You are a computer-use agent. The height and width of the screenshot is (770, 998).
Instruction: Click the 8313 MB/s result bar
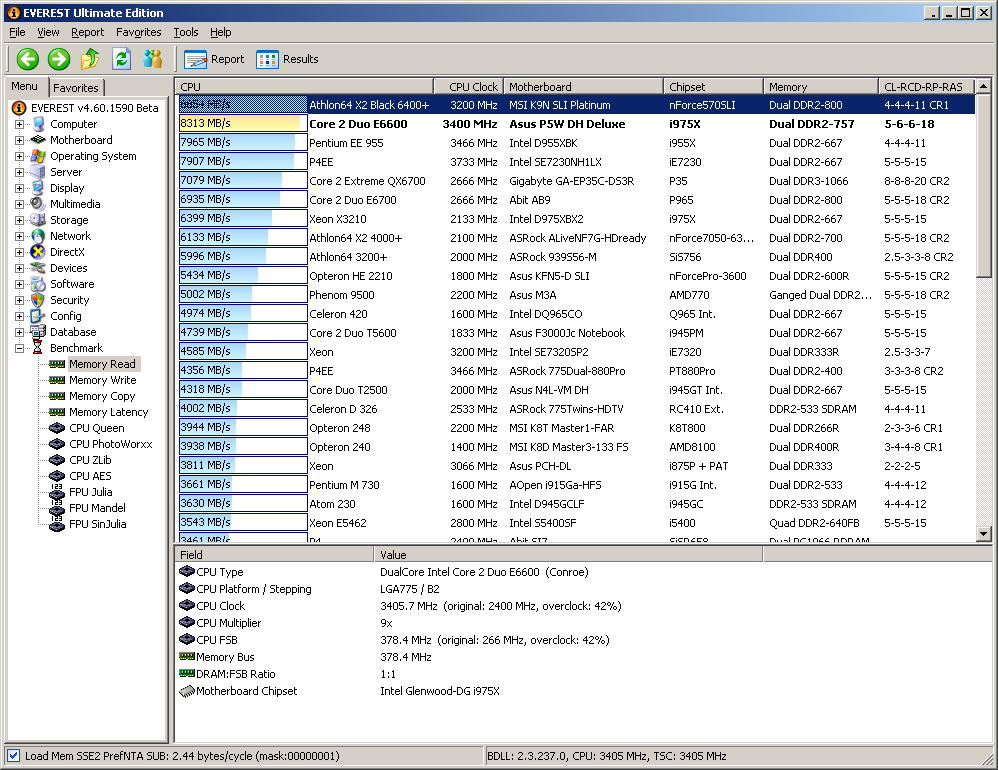point(243,123)
